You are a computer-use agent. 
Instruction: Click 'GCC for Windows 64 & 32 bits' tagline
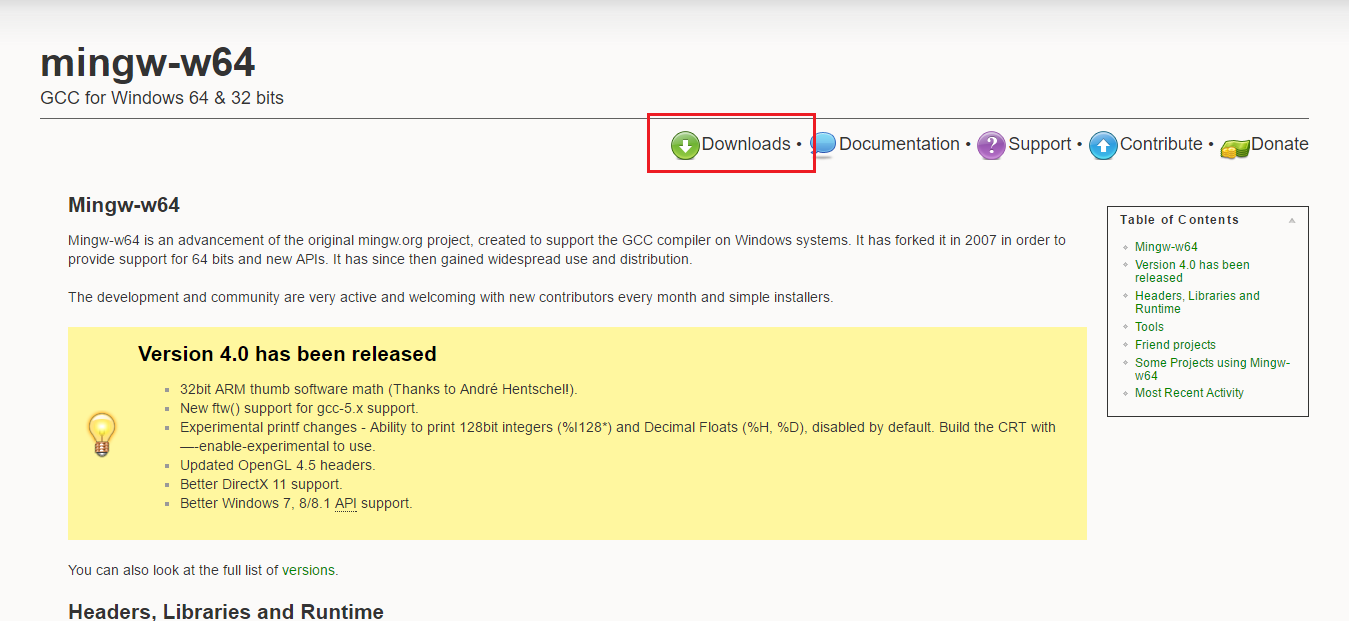(162, 98)
